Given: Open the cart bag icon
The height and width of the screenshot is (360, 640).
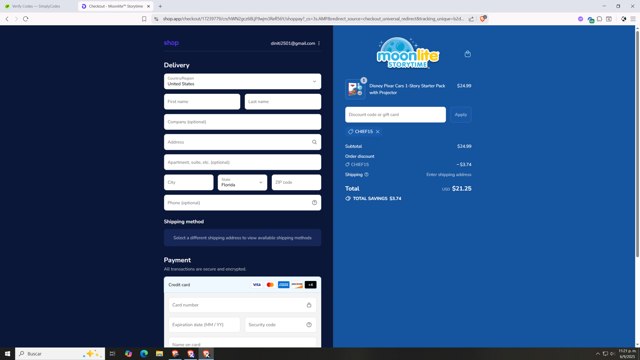Looking at the screenshot, I should coord(468,54).
